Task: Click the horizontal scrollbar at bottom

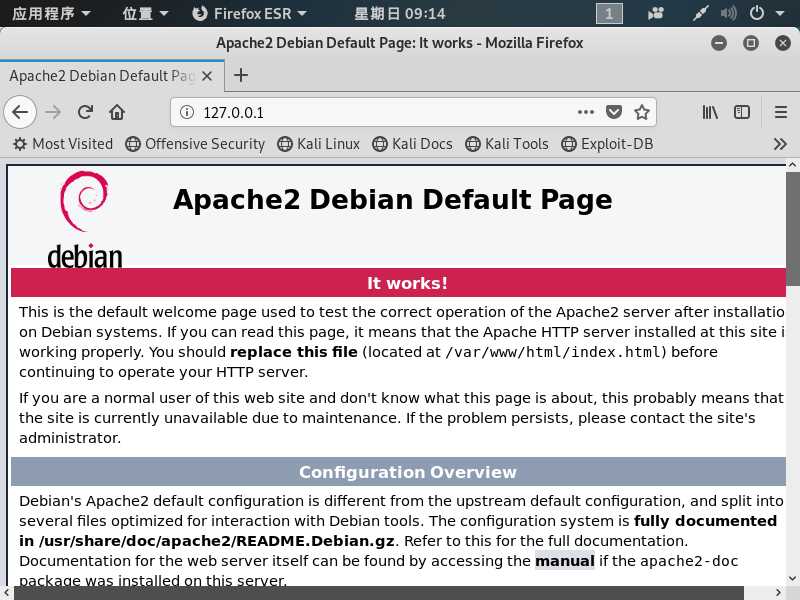Action: click(x=379, y=593)
